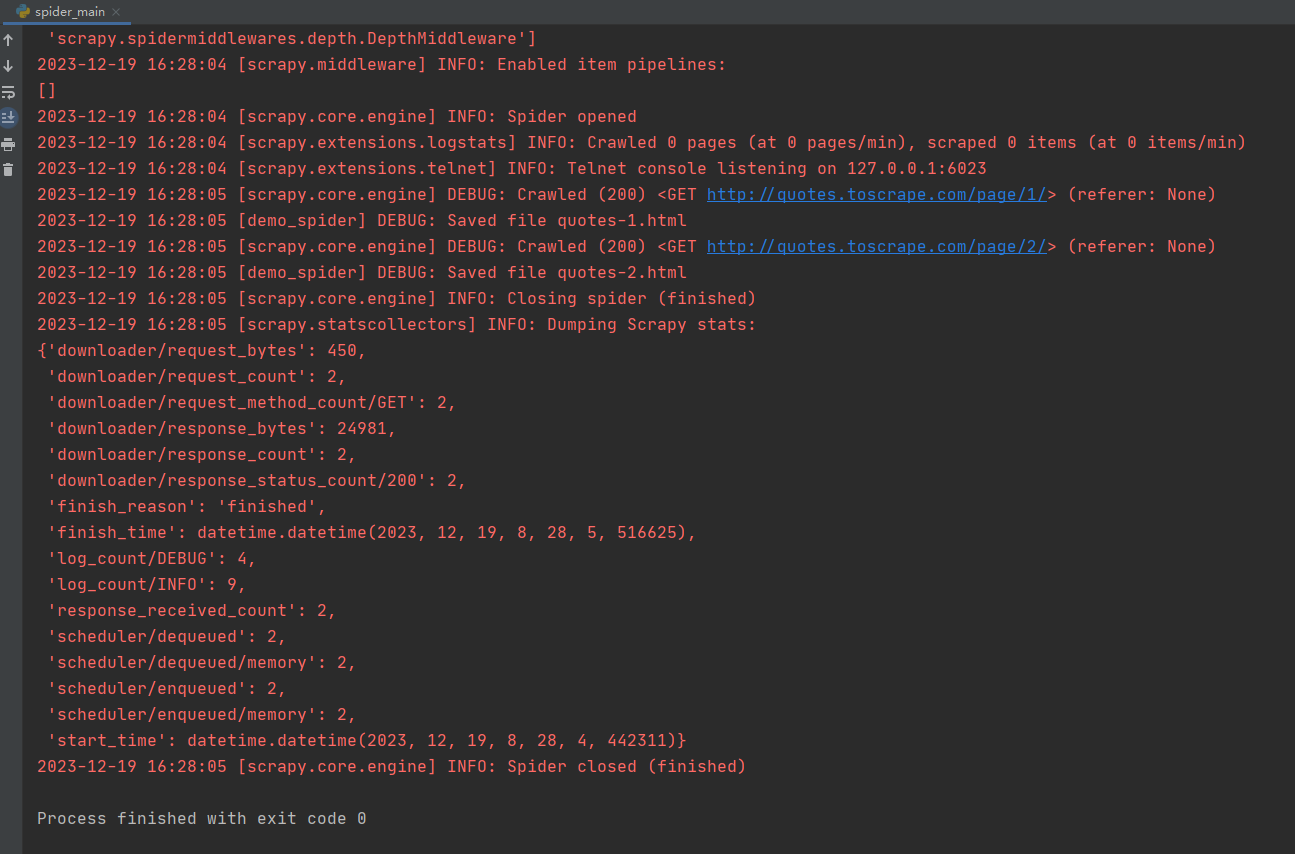
Task: Click 'Crawled 0 pages' logstats line
Action: (642, 142)
